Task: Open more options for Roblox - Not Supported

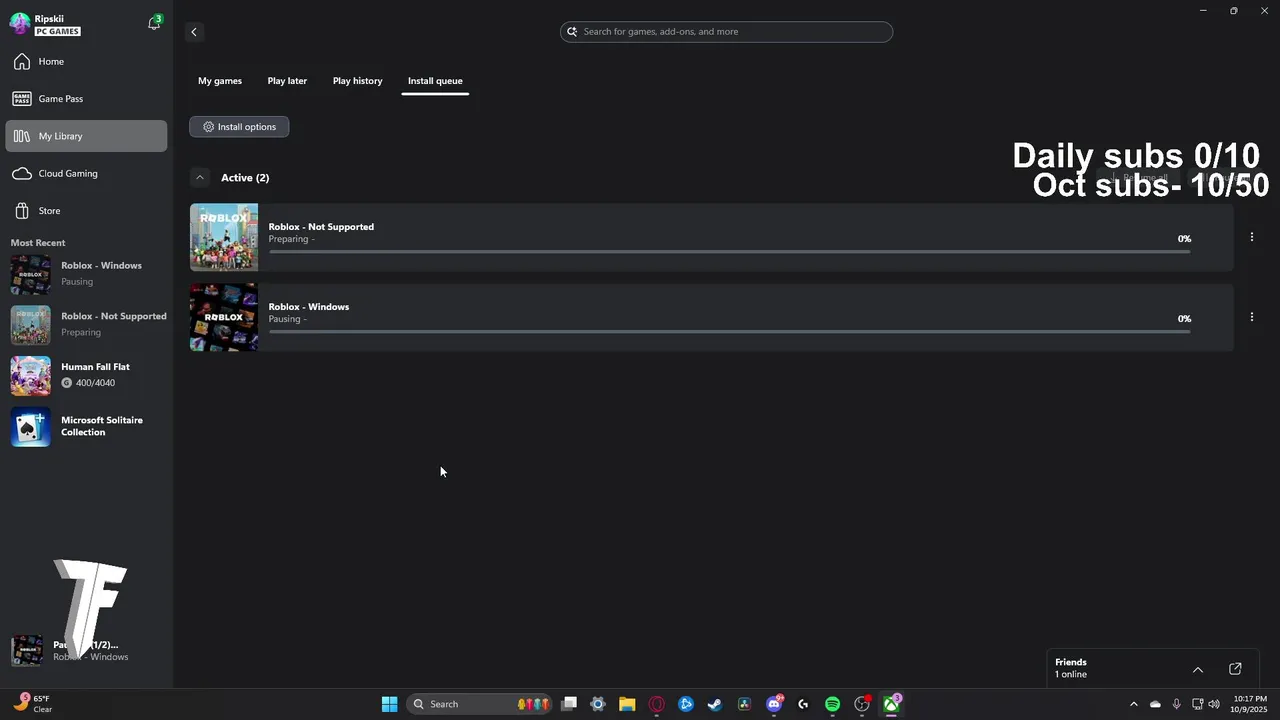Action: [x=1252, y=237]
